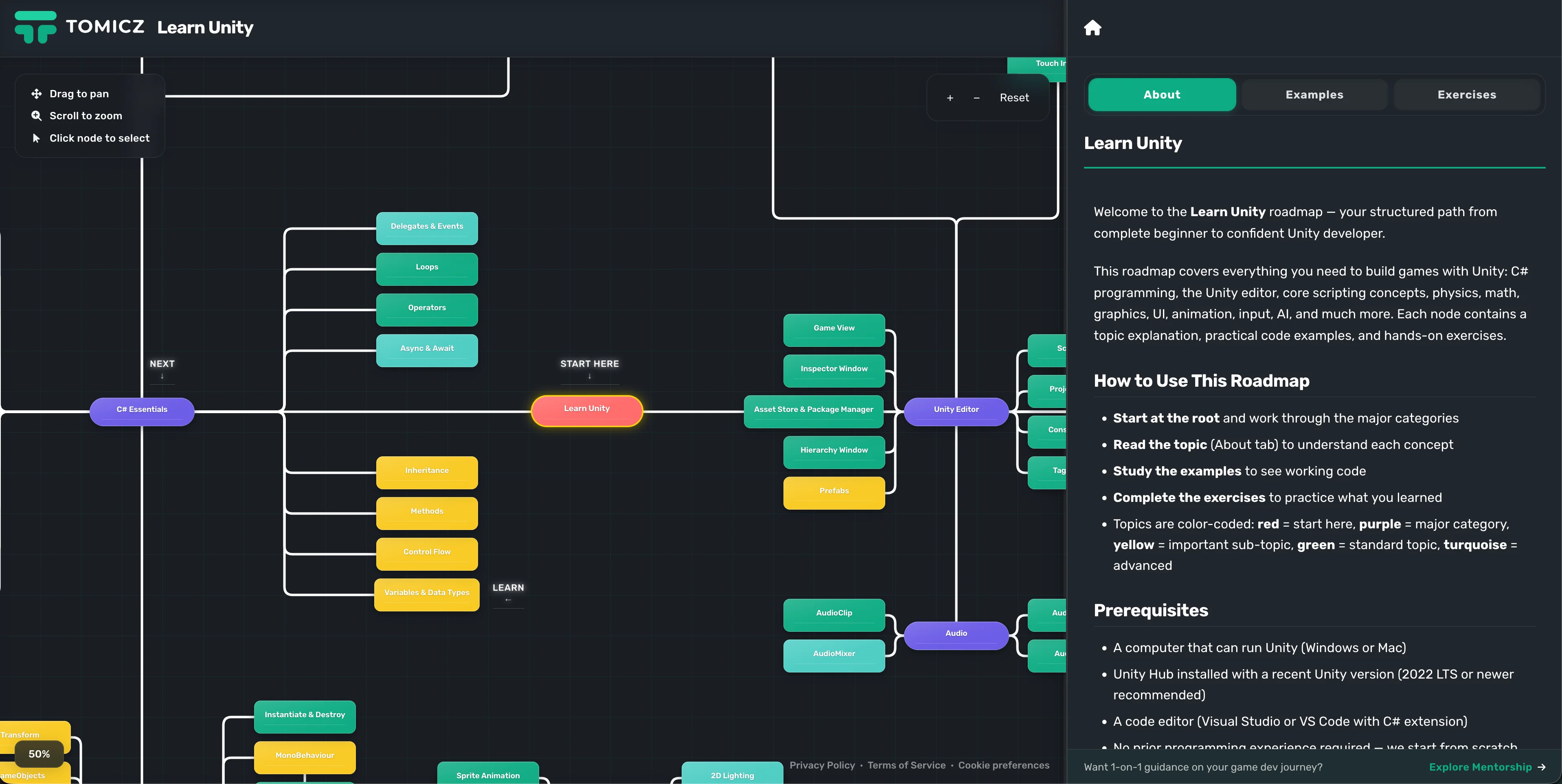Select the C# Essentials node
This screenshot has width=1562, height=784.
click(x=142, y=411)
